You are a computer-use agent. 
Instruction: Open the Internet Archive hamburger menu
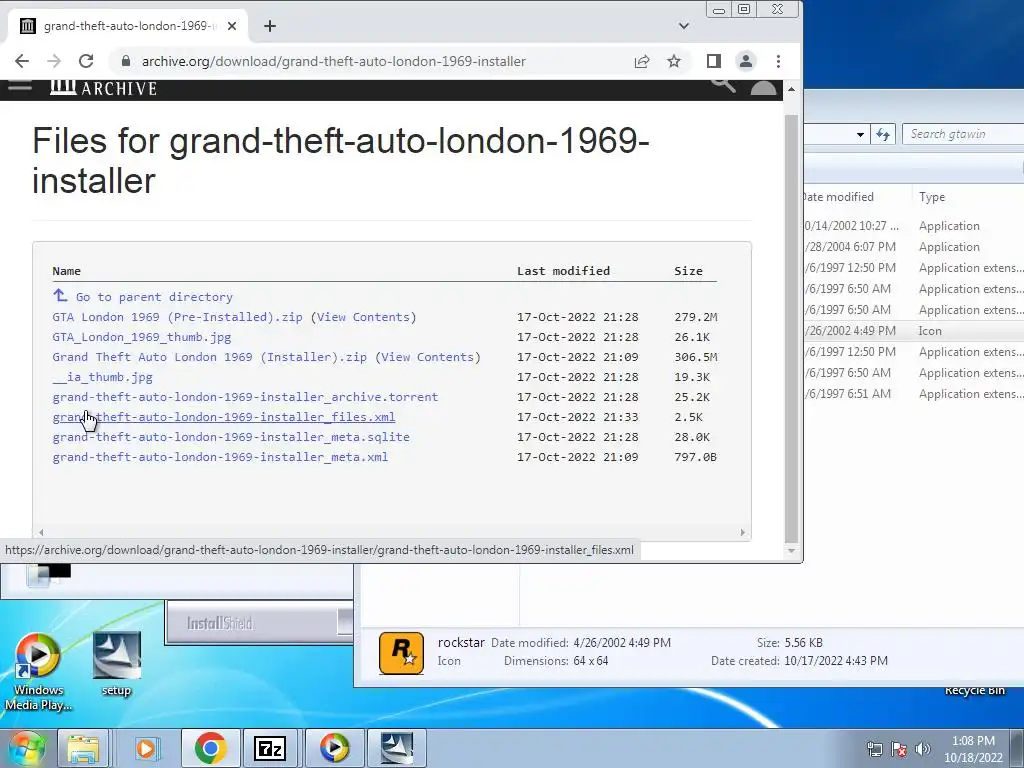[x=20, y=86]
